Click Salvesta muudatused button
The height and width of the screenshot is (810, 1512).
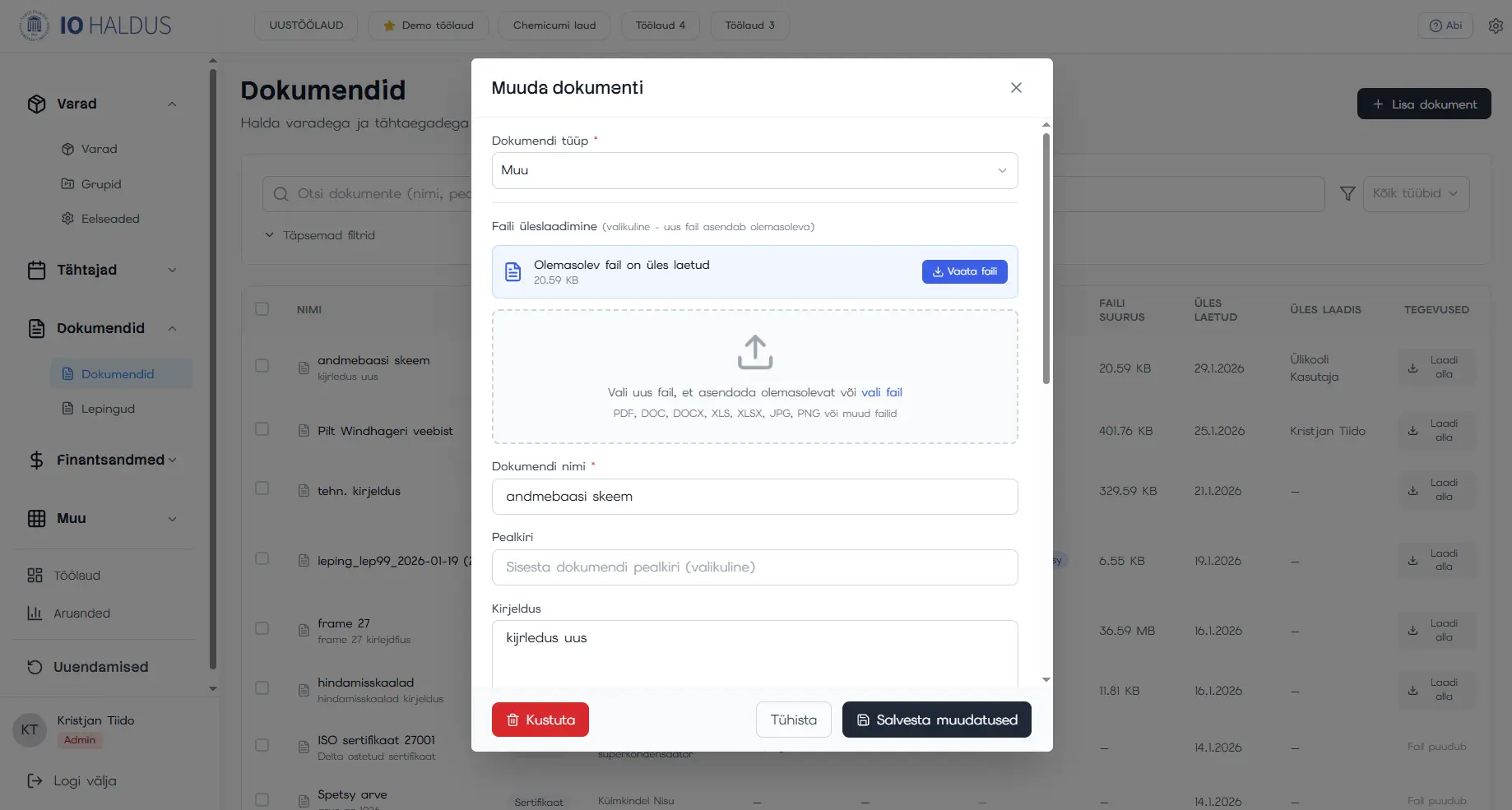tap(936, 720)
